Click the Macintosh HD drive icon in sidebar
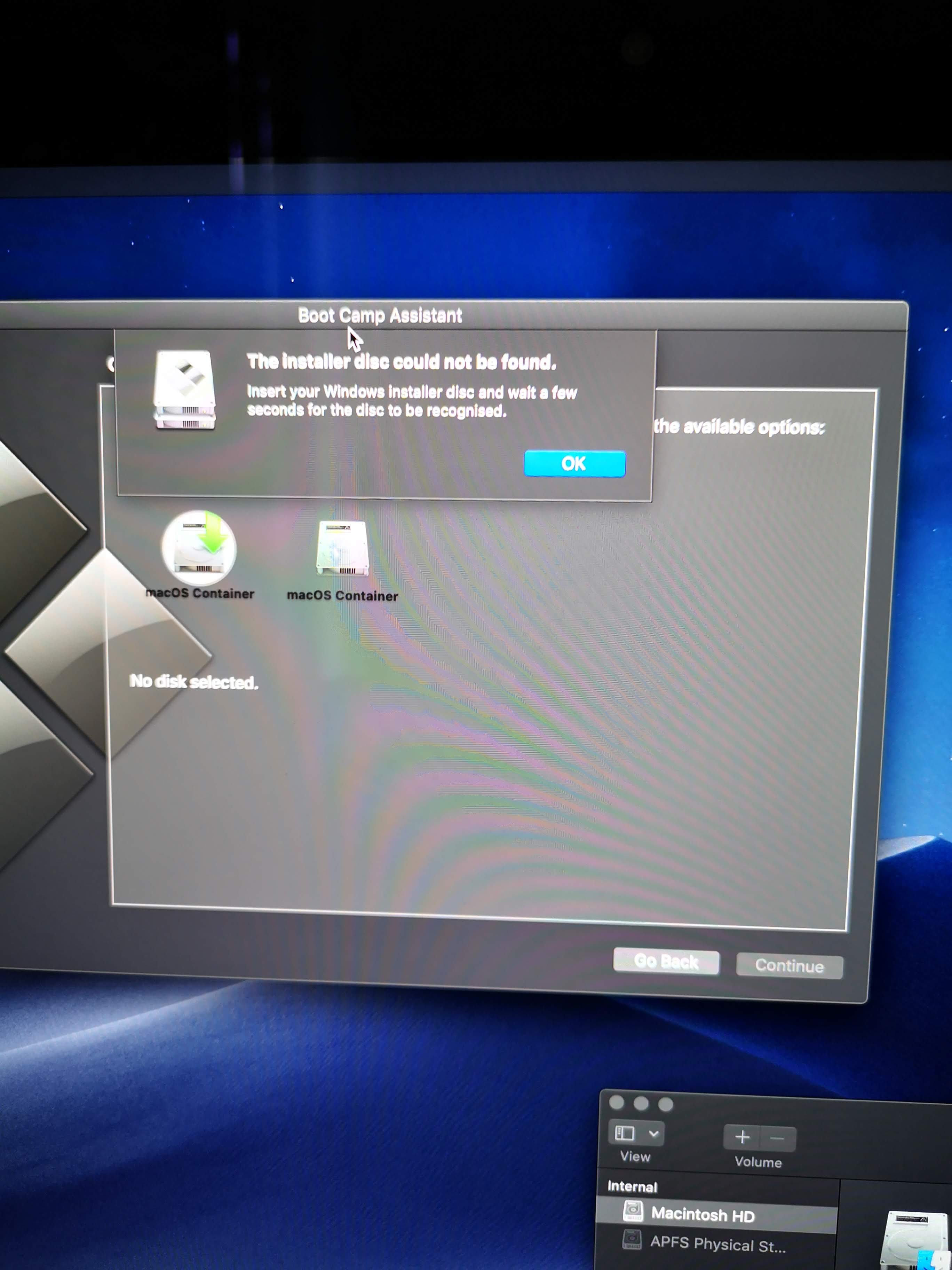The width and height of the screenshot is (952, 1270). 633,1211
